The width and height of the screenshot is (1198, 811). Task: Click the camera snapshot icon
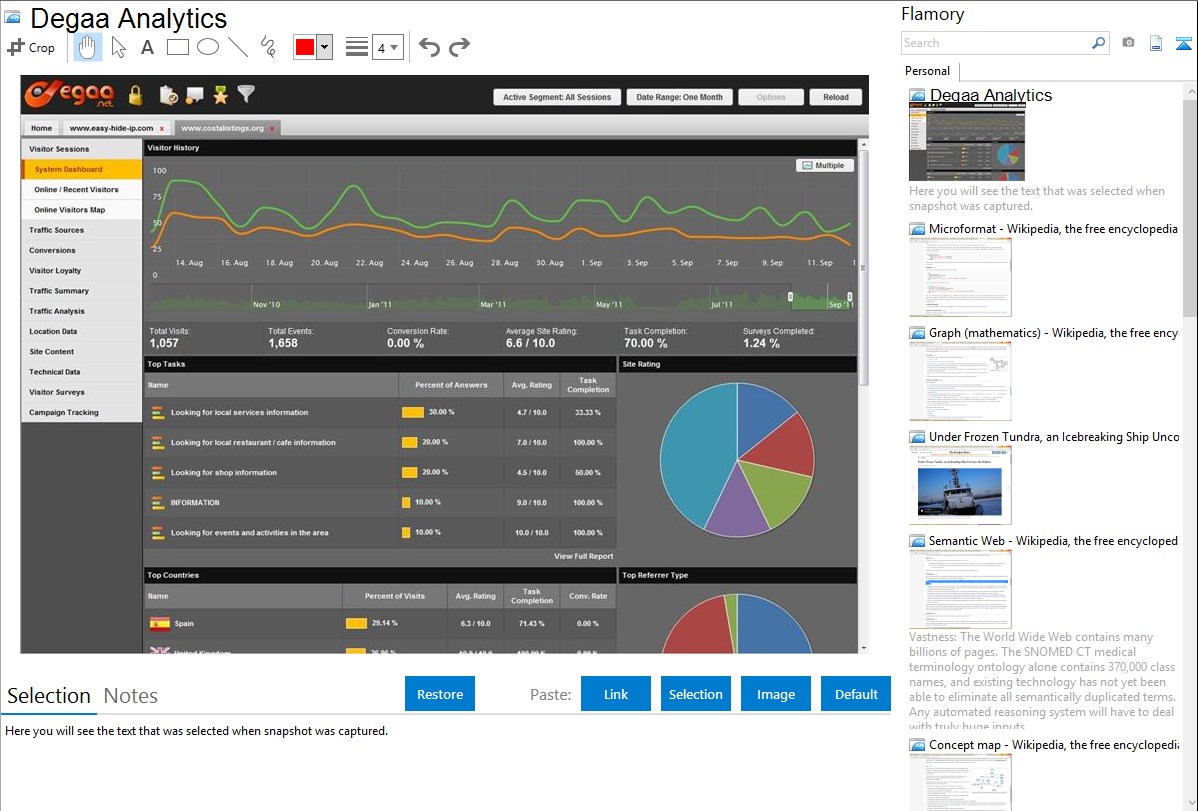[1128, 43]
